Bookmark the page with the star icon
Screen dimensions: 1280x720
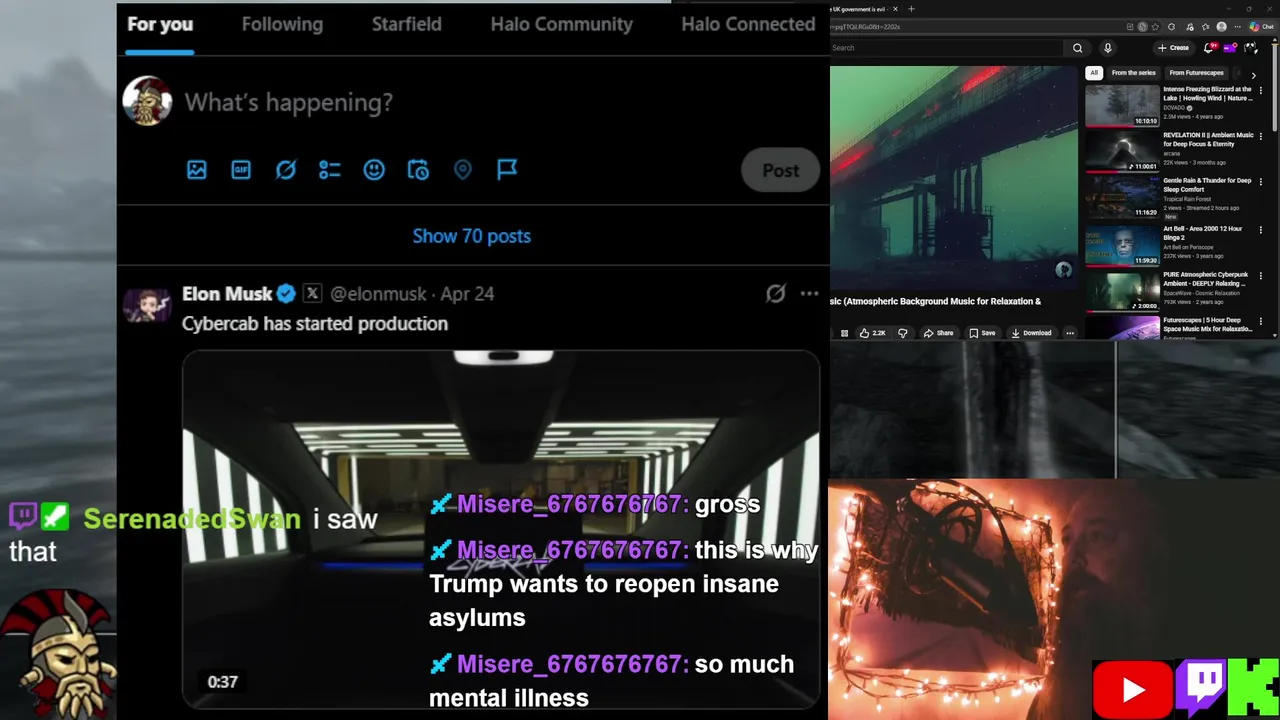tap(1155, 27)
